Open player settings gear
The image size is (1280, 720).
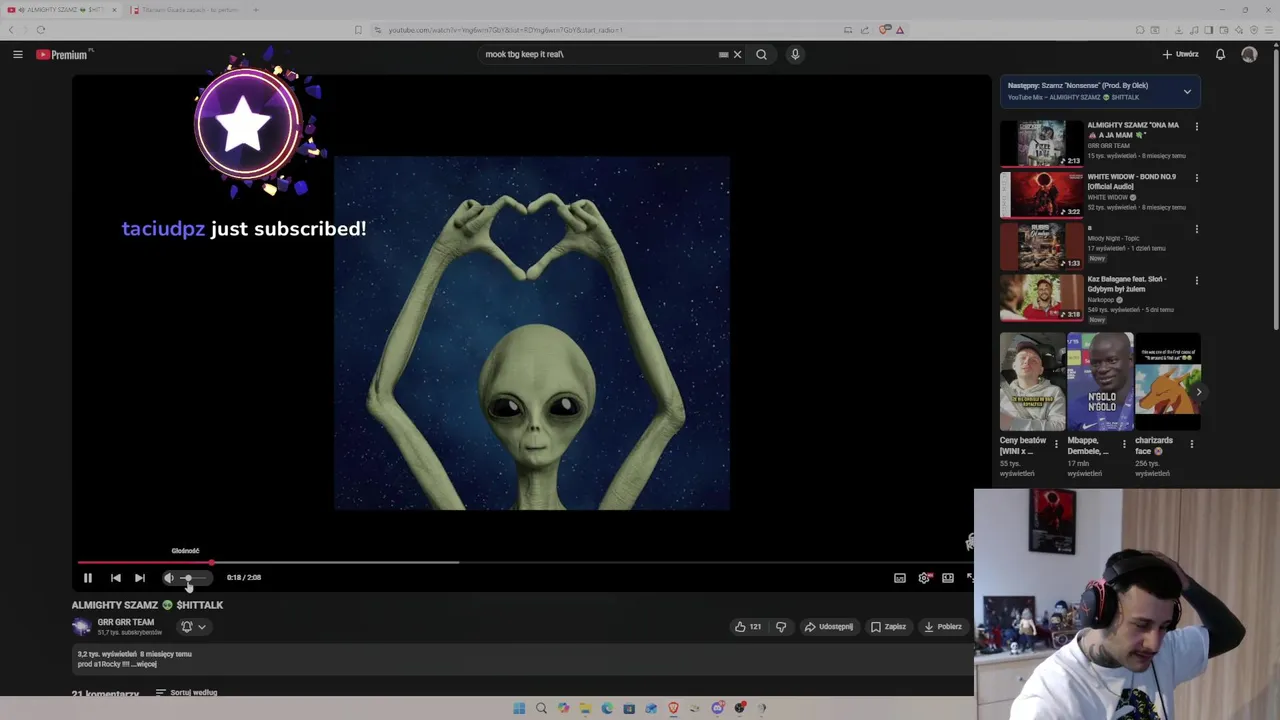pyautogui.click(x=924, y=577)
